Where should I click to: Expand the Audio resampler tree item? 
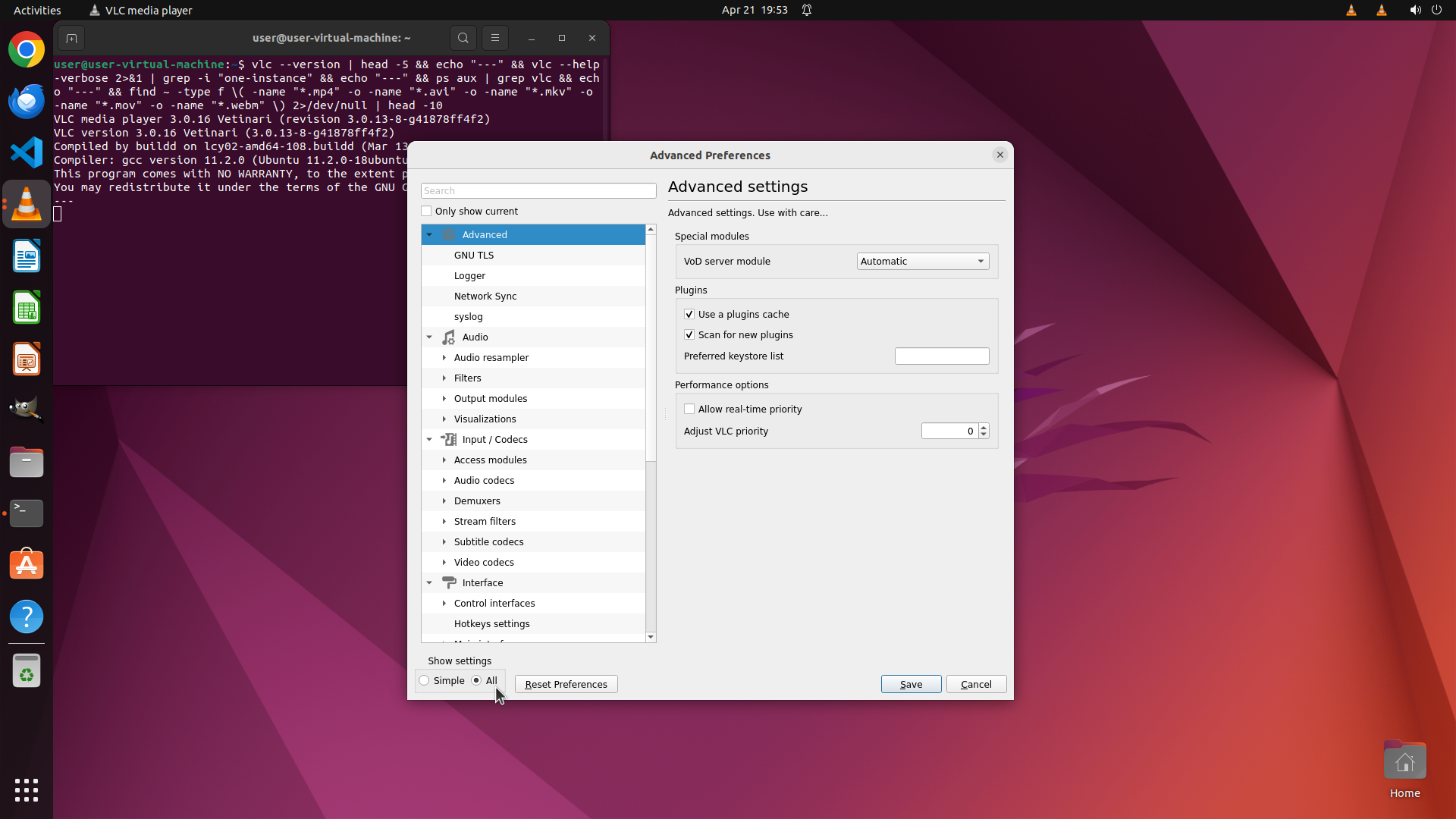(x=444, y=358)
